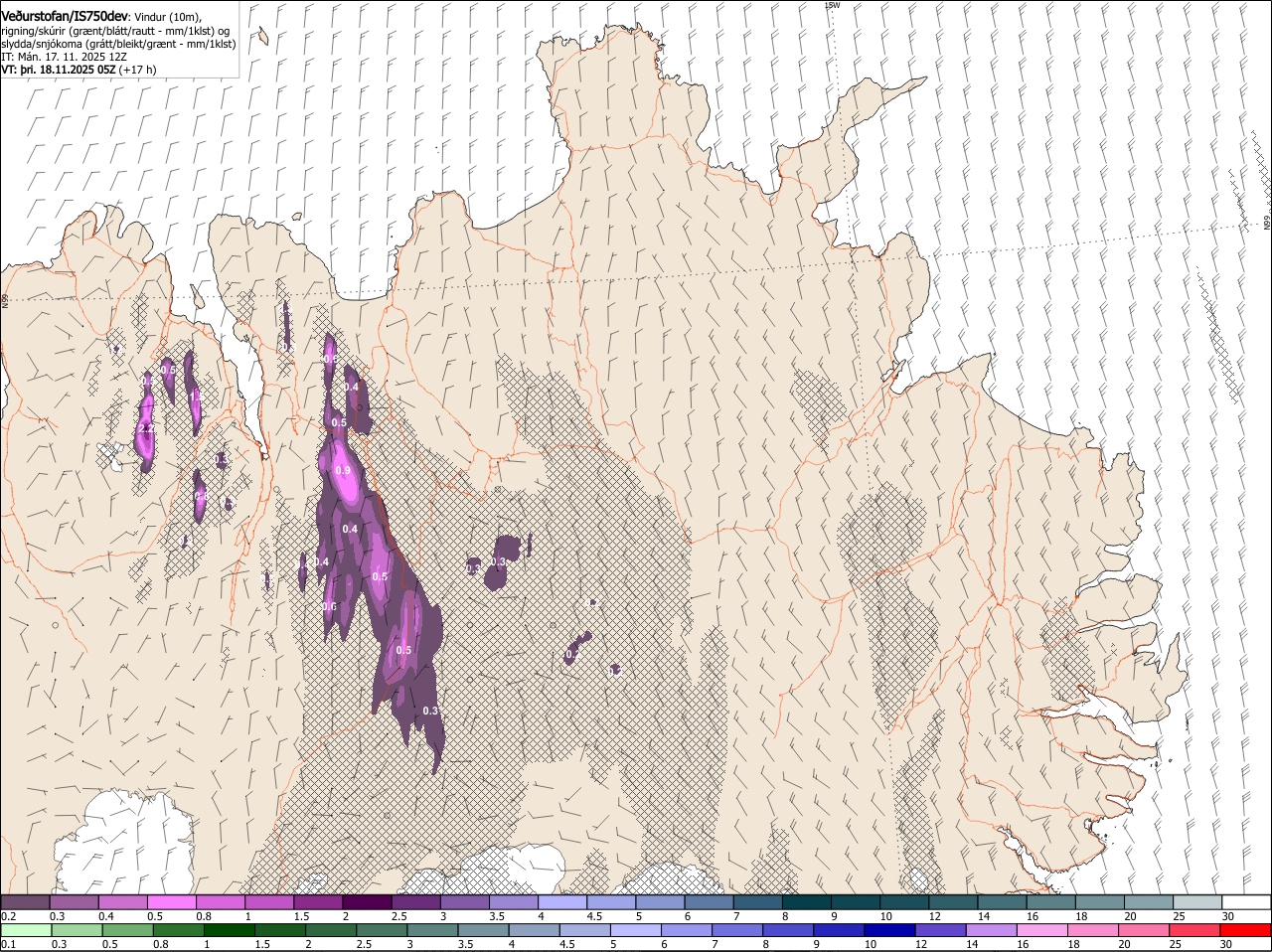Select the dark-blue 10 swatch in rain legend
Image resolution: width=1272 pixels, height=952 pixels.
point(888,930)
